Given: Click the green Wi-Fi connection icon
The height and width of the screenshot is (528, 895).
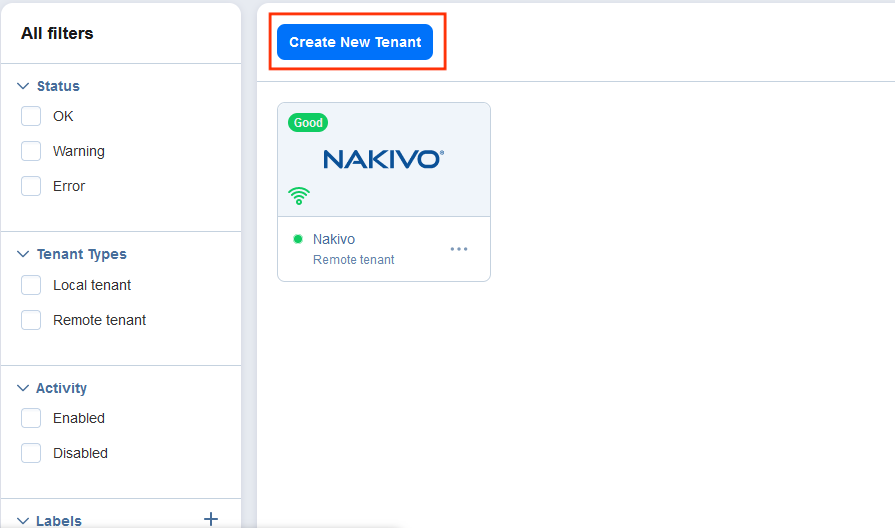Looking at the screenshot, I should tap(299, 196).
